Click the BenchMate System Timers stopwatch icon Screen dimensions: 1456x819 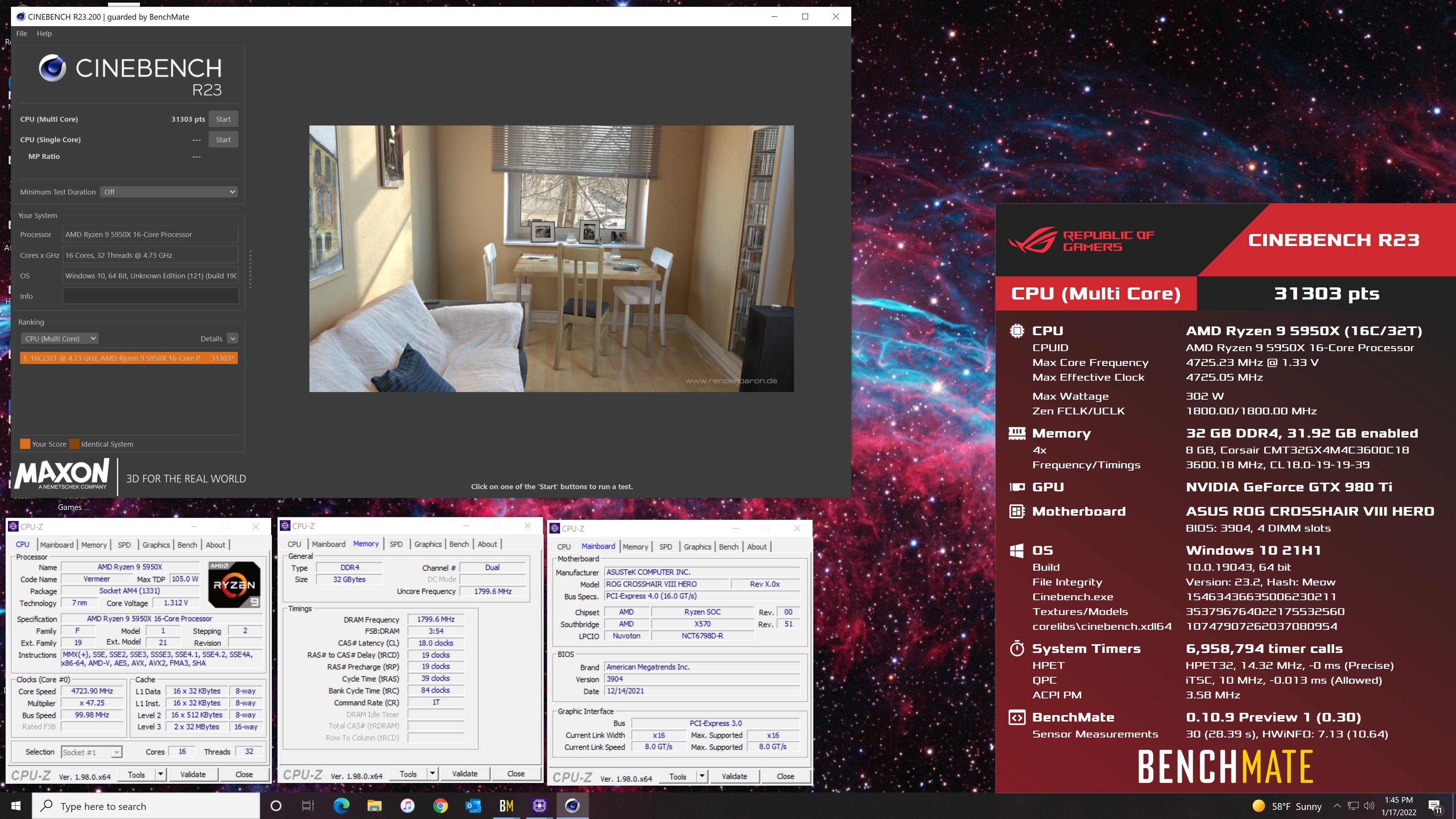1017,648
